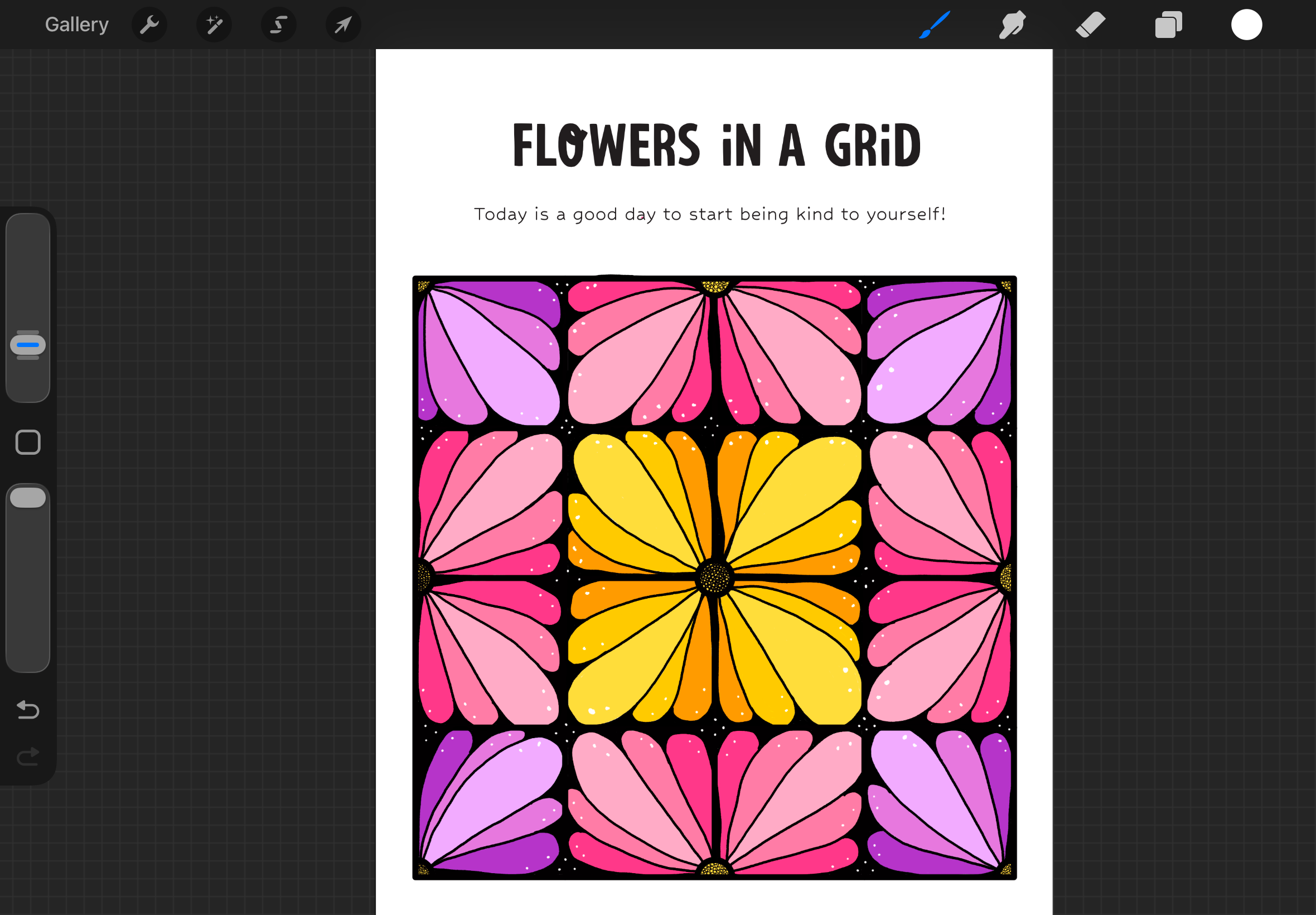Click the 'FLOWERS iN A GRiD' title
Screen dimensions: 1316x915
[x=717, y=146]
